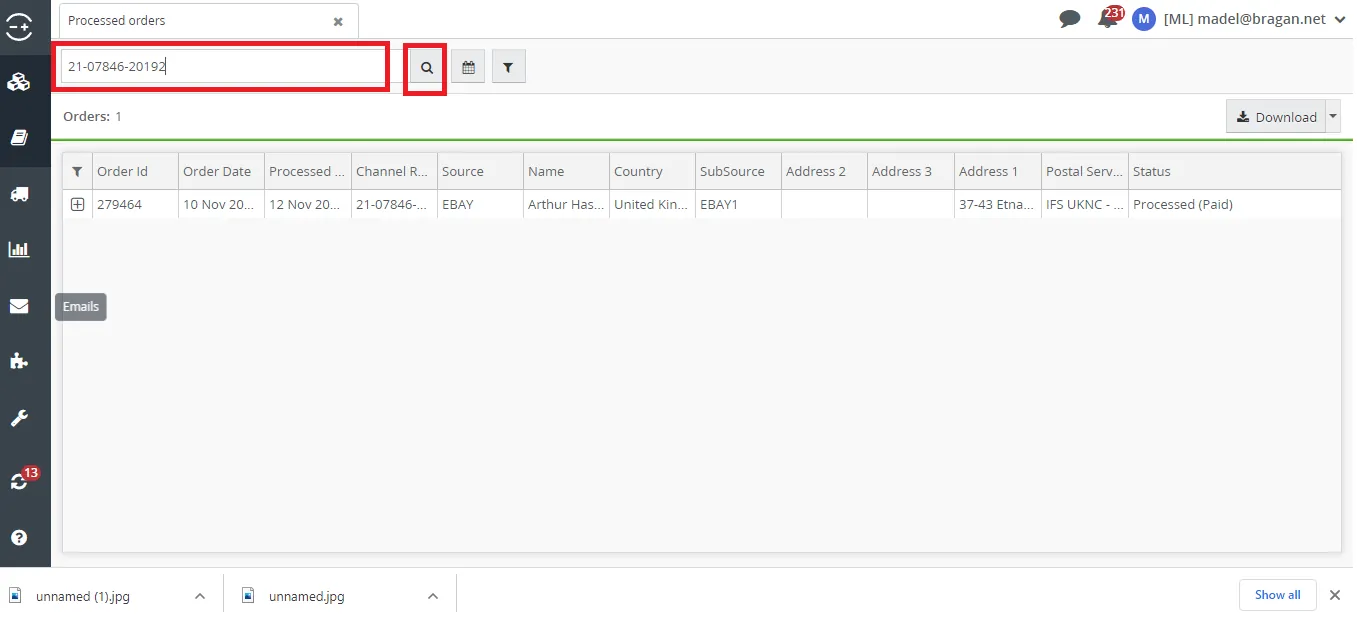Open the unnamed (1).jpg download options chevron
The height and width of the screenshot is (623, 1357).
tap(200, 596)
